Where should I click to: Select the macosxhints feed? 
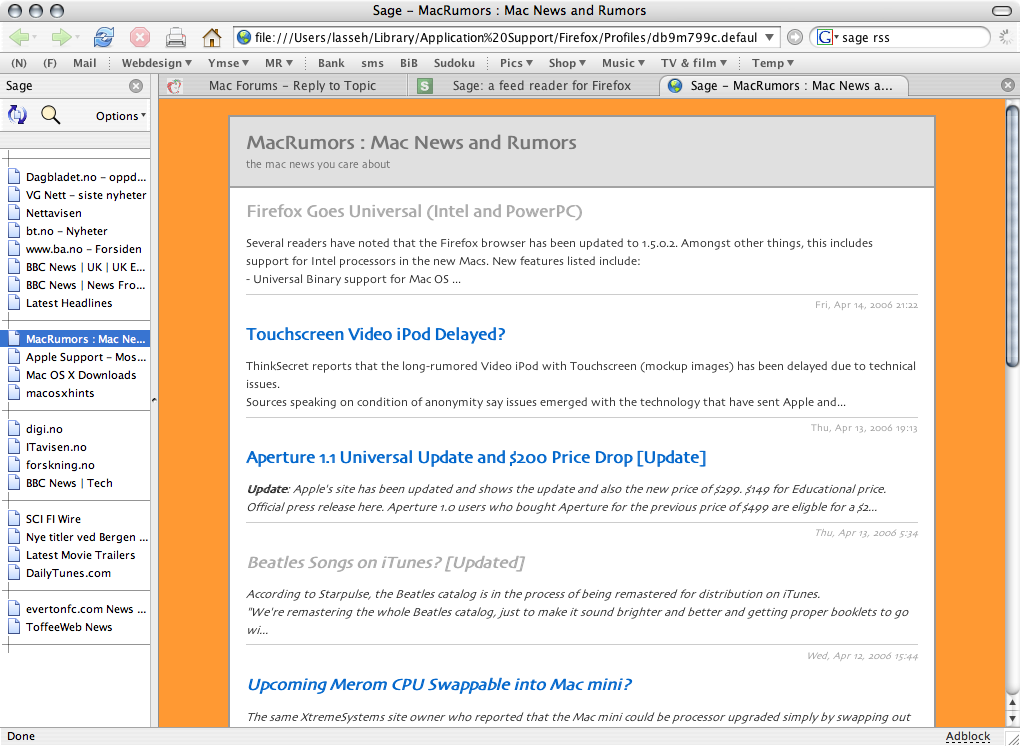[x=75, y=393]
